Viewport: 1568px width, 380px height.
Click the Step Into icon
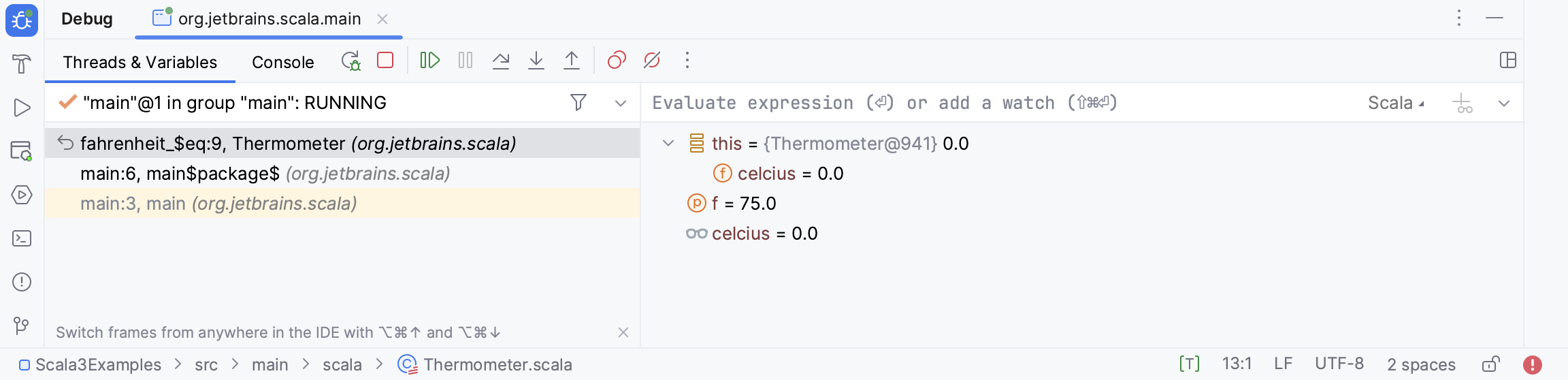click(536, 61)
